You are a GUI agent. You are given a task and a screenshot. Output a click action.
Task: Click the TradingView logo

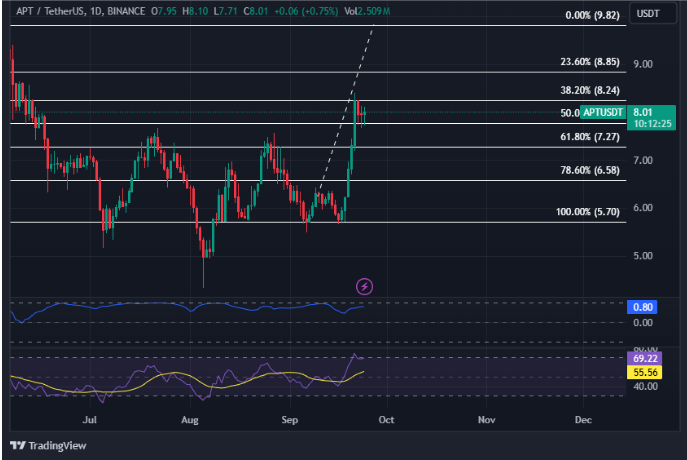click(x=48, y=445)
